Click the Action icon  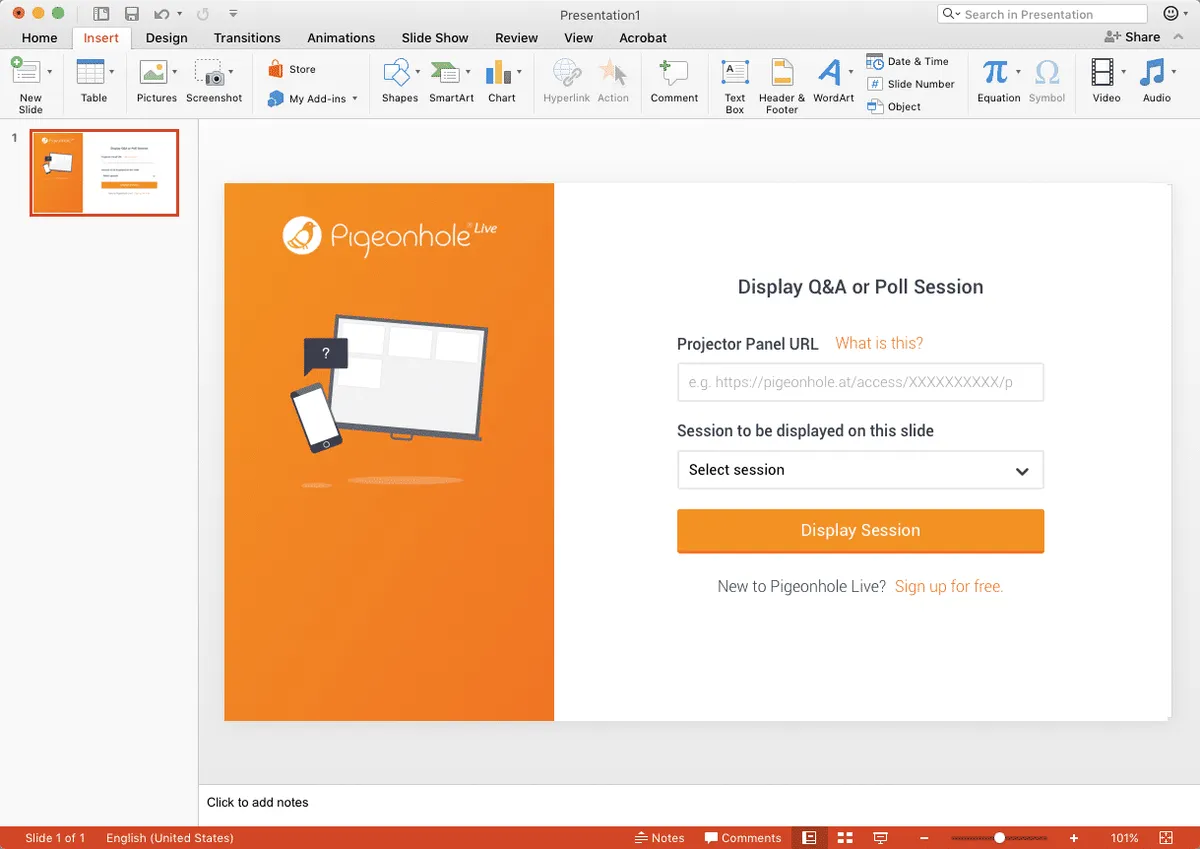(612, 73)
